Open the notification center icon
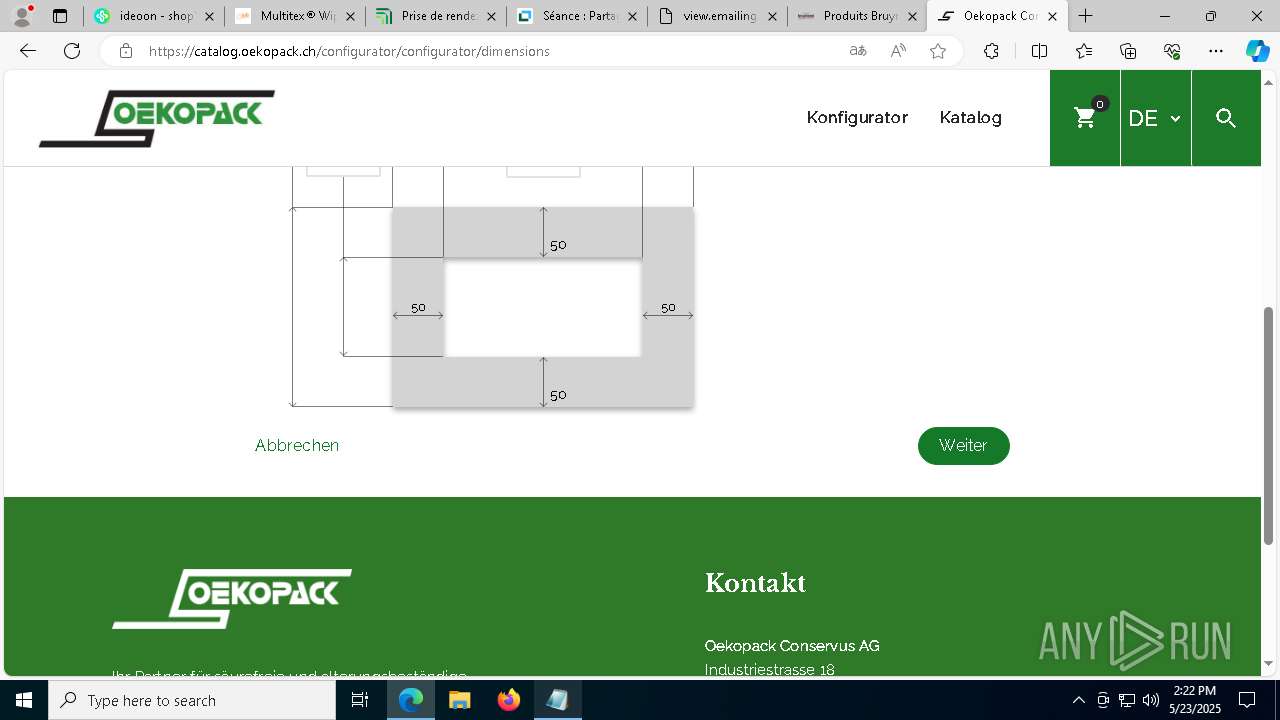1280x720 pixels. click(x=1247, y=700)
